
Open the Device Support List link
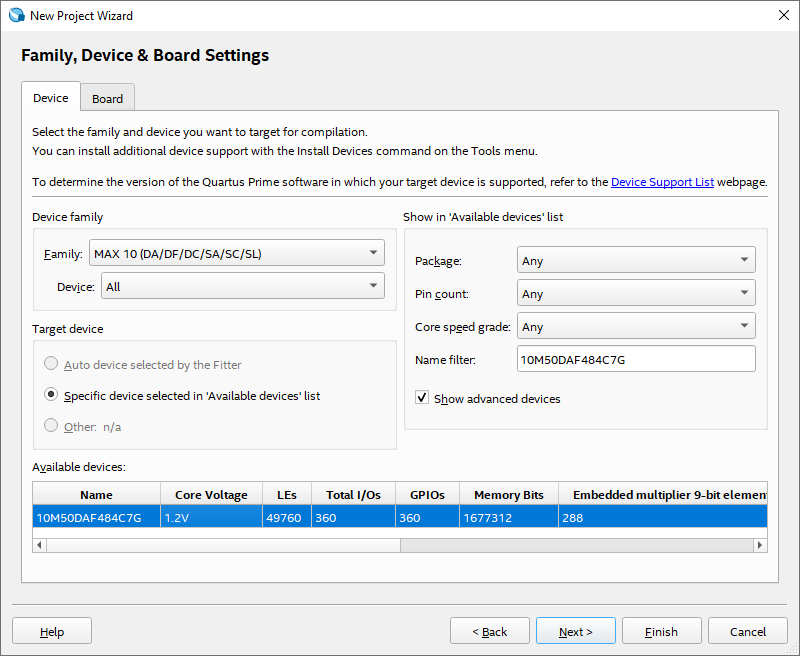point(662,182)
